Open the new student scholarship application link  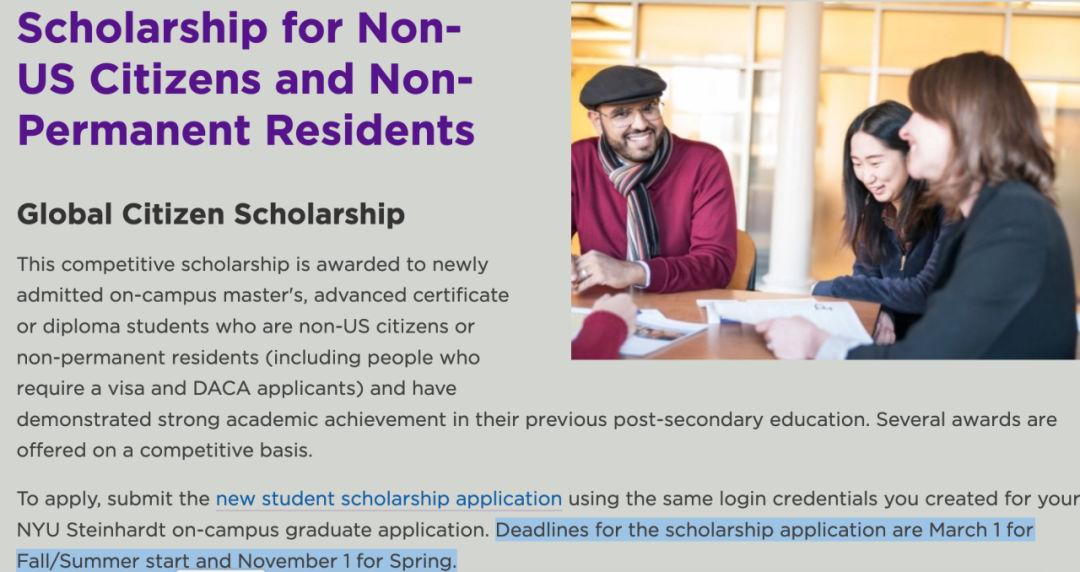389,498
